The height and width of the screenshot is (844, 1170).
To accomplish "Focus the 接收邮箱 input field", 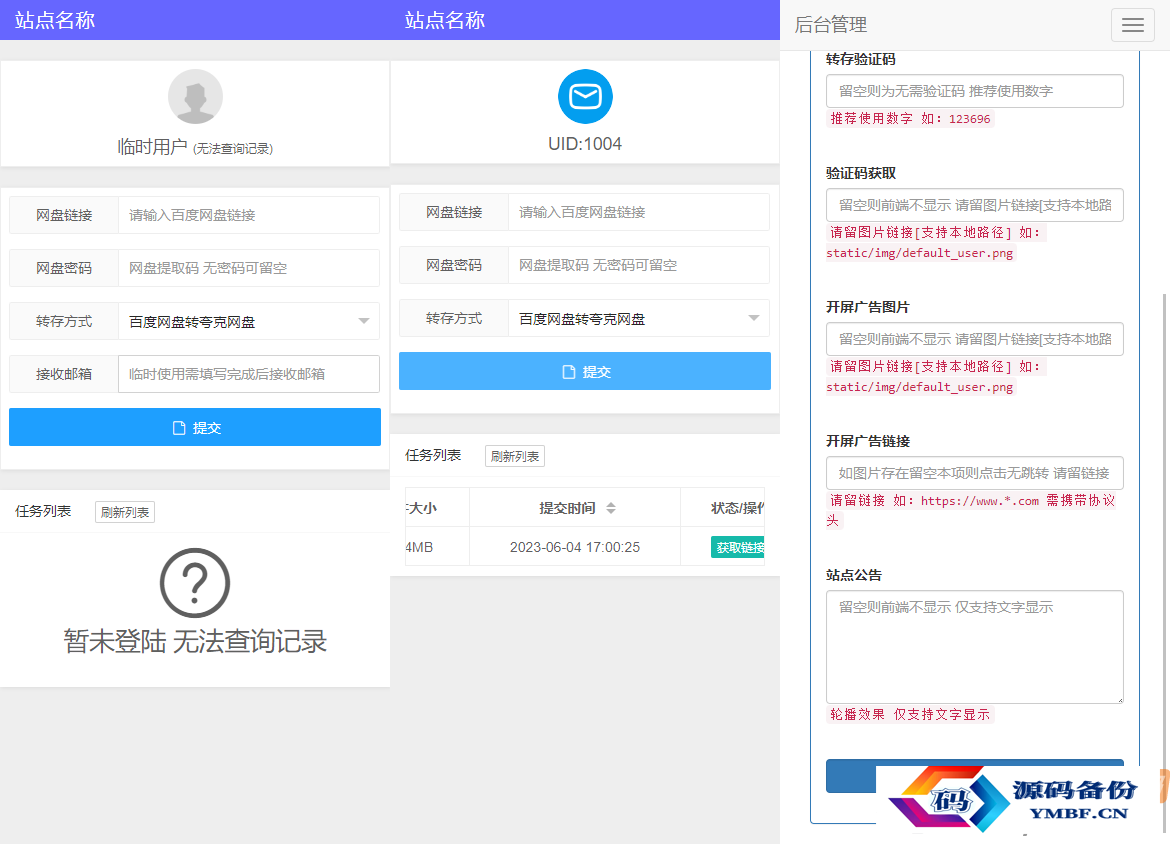I will coord(249,374).
